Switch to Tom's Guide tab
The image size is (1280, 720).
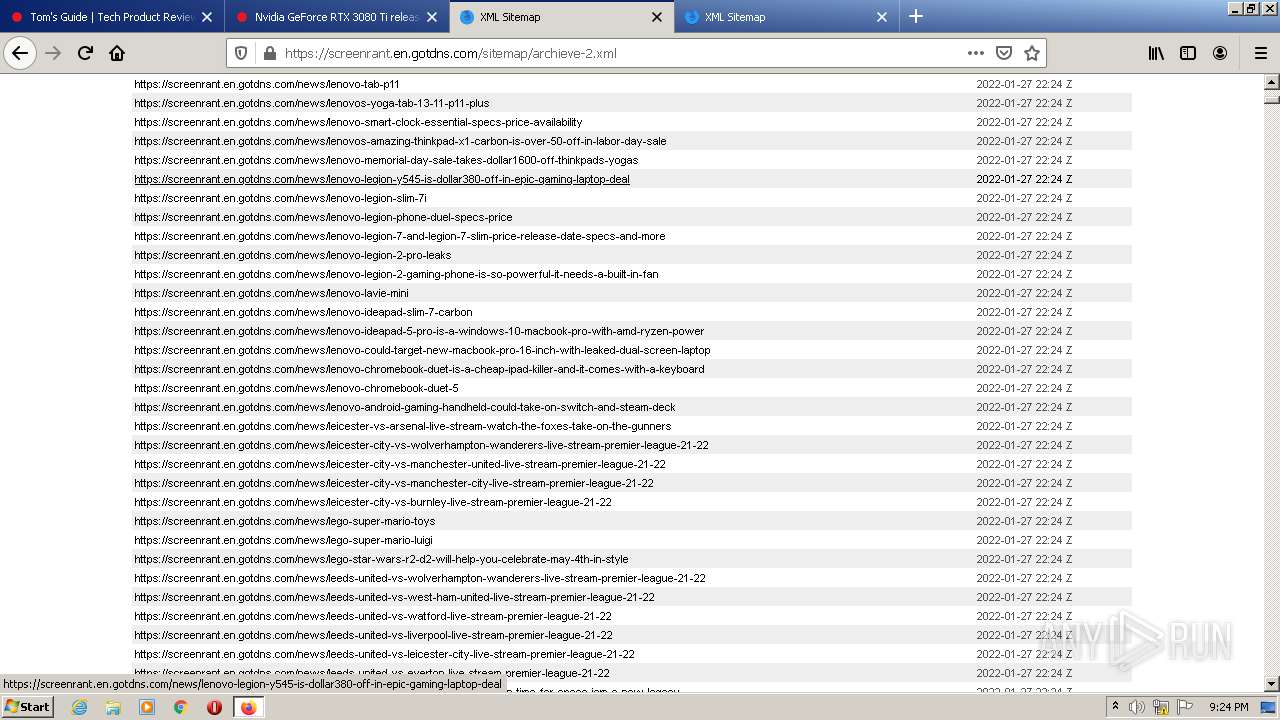tap(112, 17)
